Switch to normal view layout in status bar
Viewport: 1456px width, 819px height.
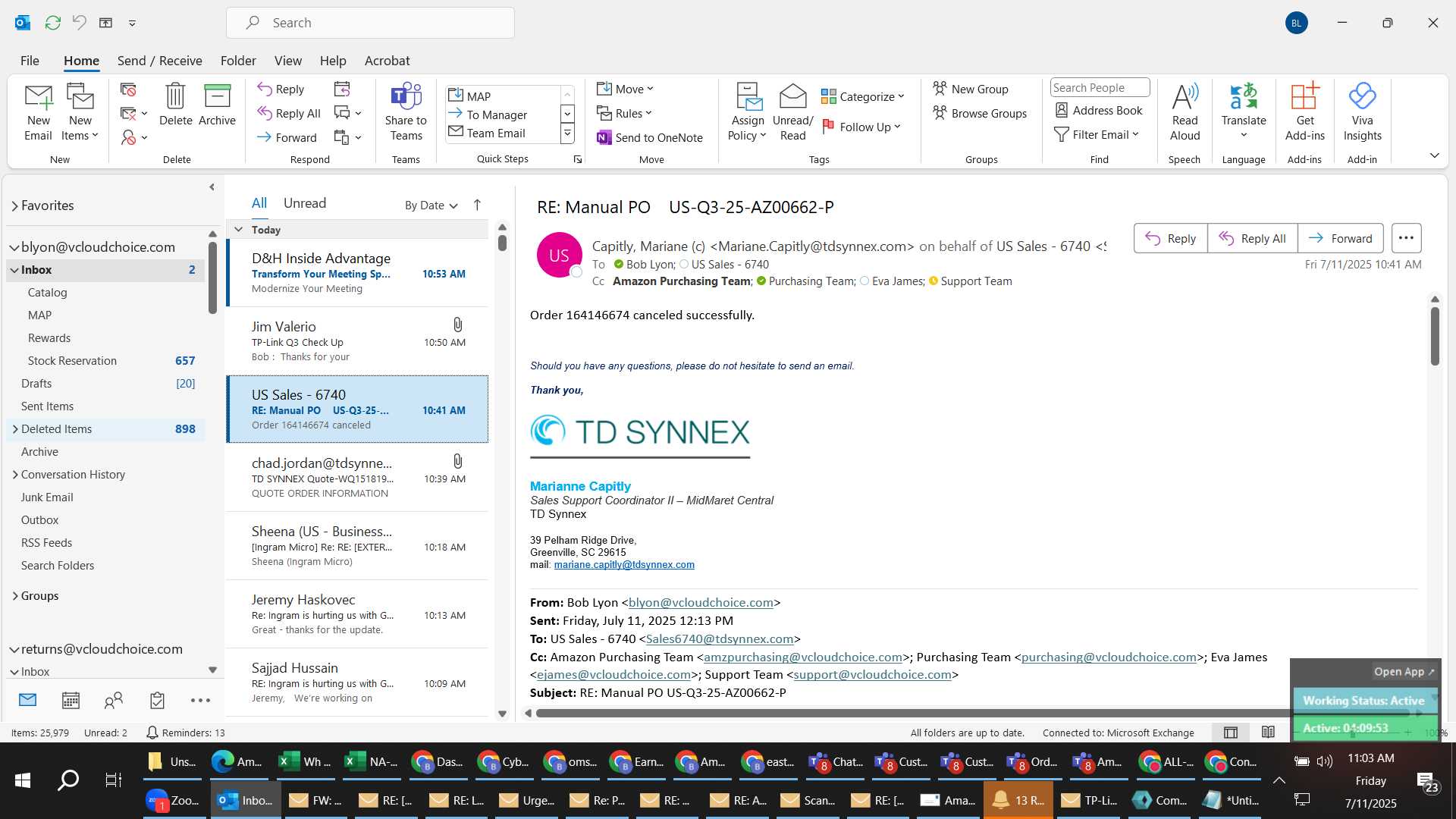click(x=1231, y=733)
